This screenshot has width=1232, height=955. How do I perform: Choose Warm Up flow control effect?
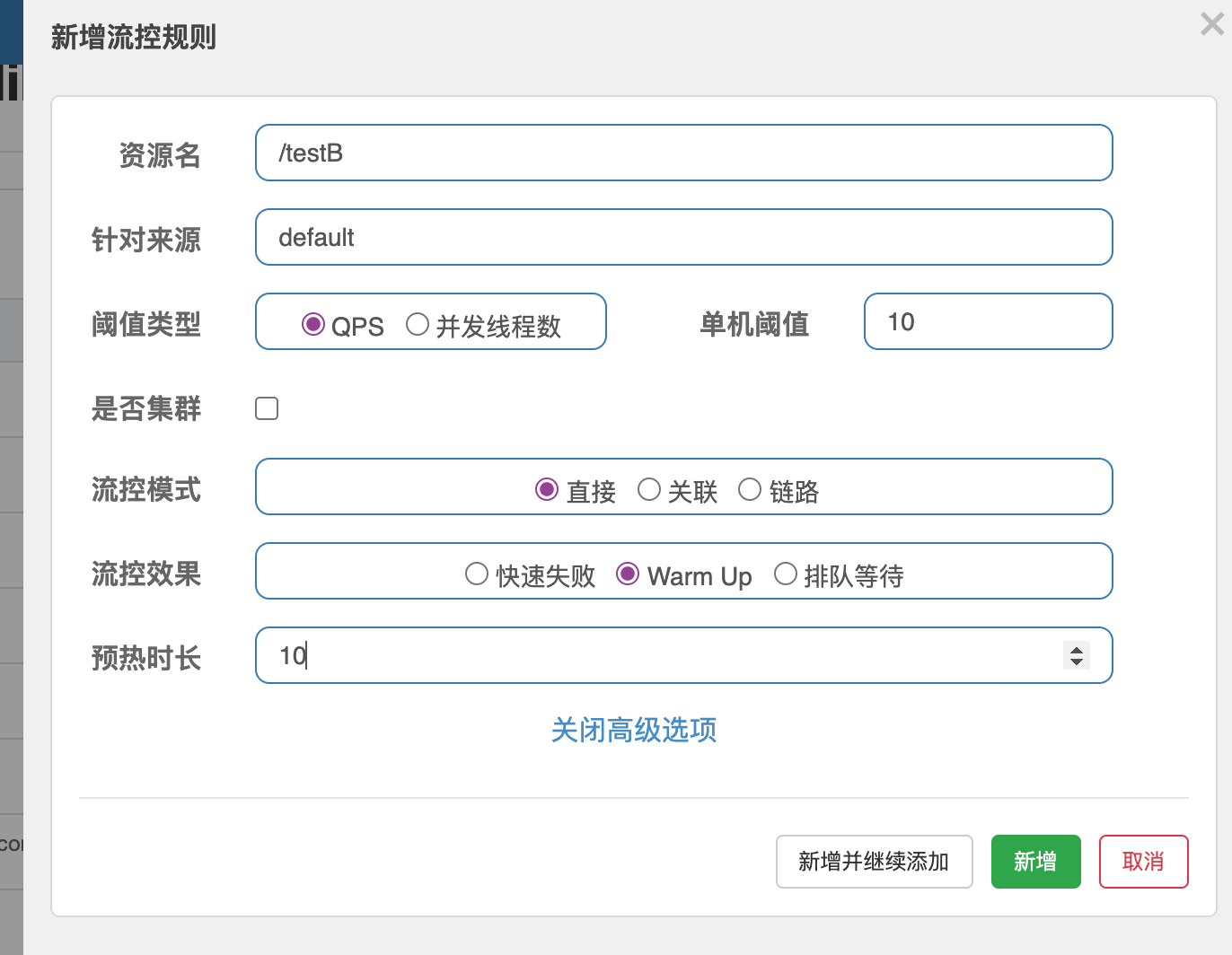click(627, 574)
